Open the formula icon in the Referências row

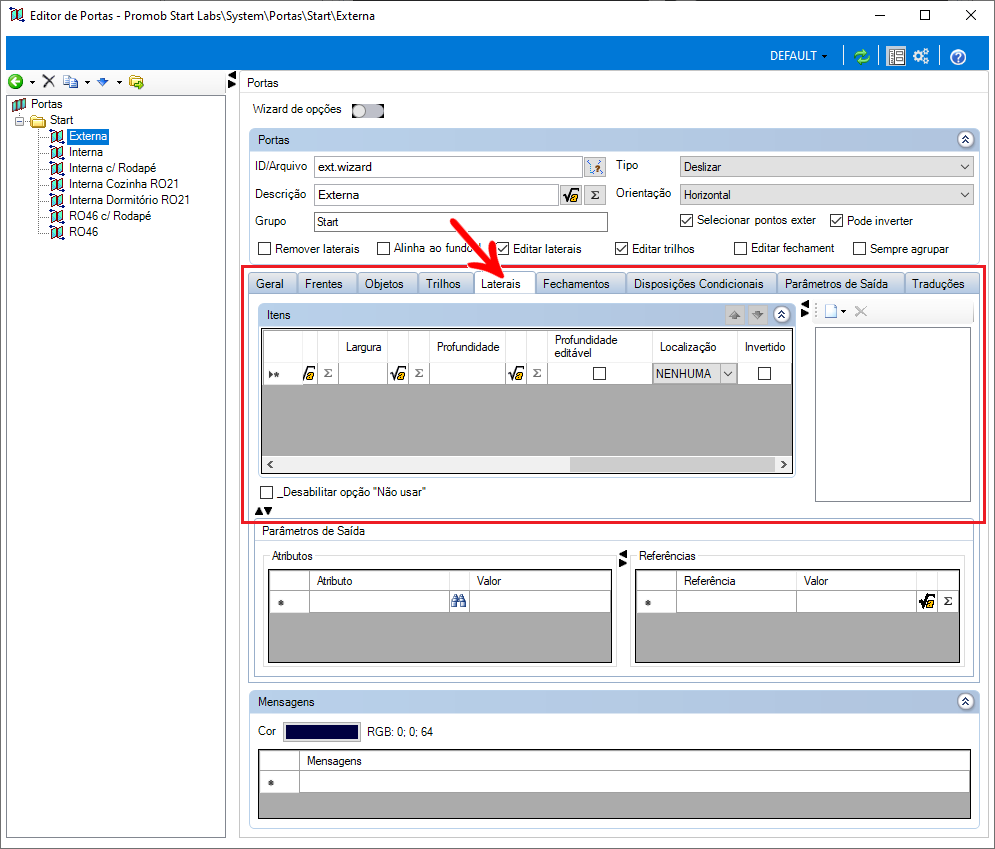click(x=926, y=601)
